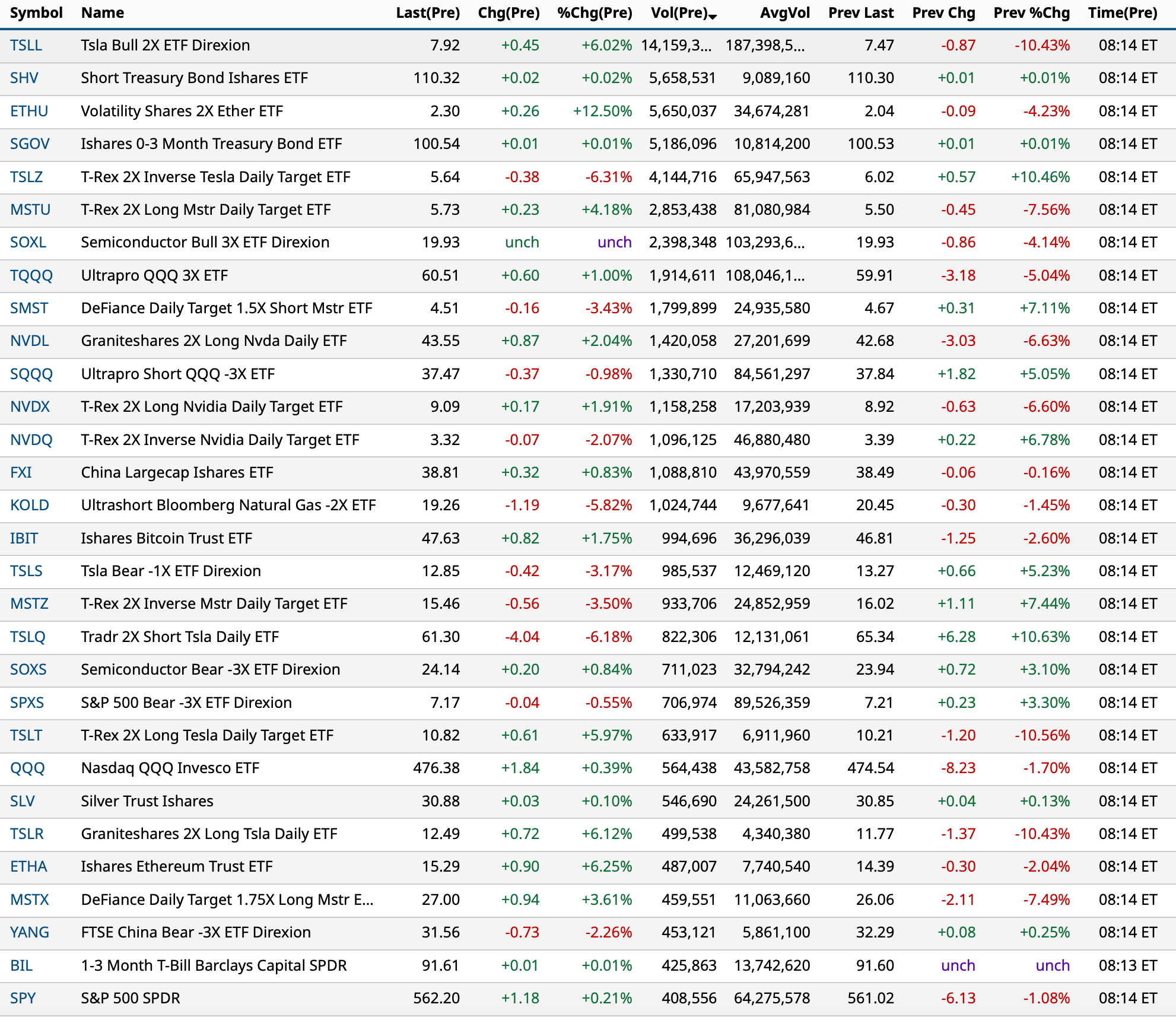Select the SOXL ticker link

click(x=28, y=243)
